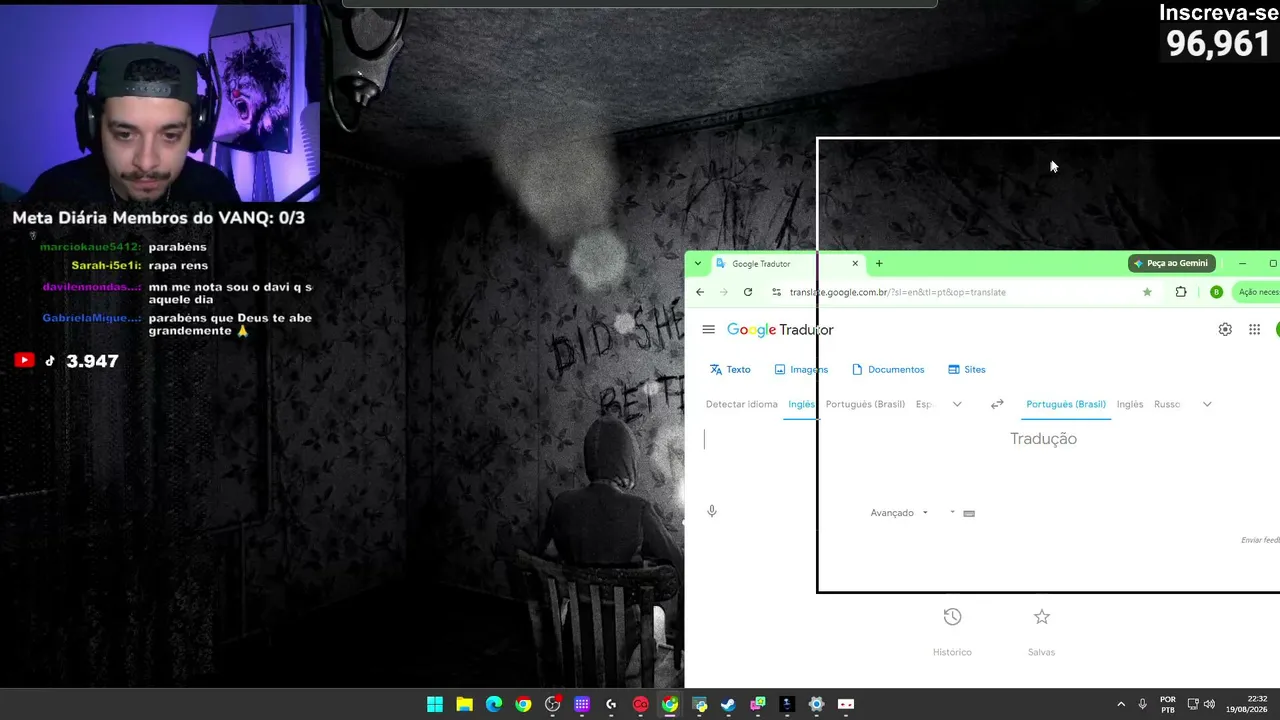Open the keyboard options dropdown arrow
Viewport: 1280px width, 720px height.
click(x=952, y=513)
